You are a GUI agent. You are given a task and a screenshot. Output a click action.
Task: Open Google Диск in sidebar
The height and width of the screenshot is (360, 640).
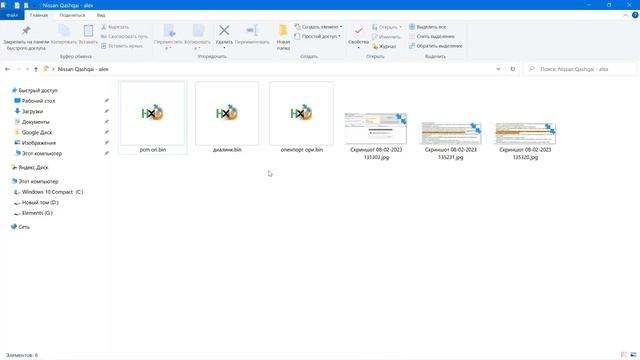(33, 133)
